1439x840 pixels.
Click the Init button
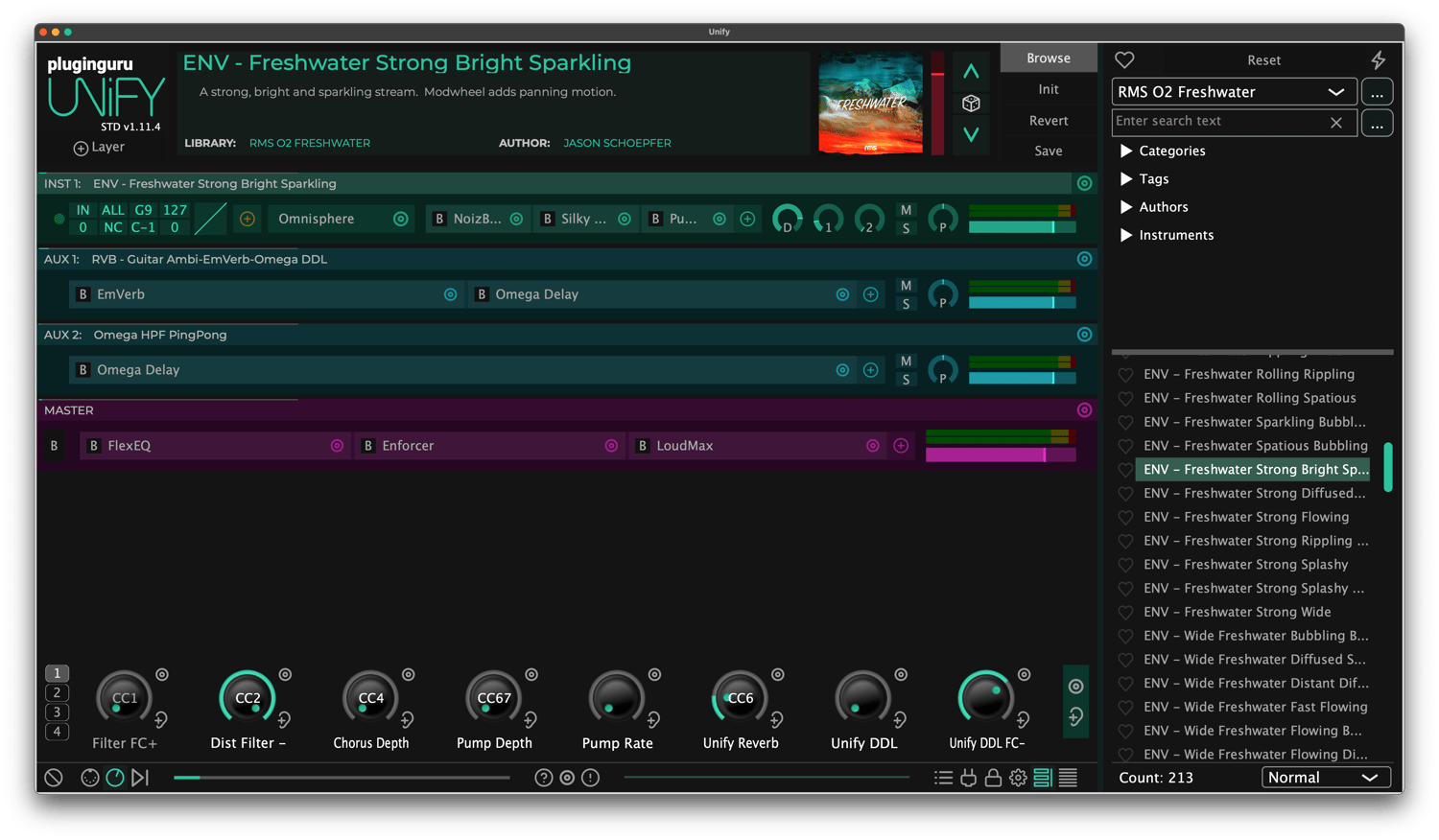click(x=1049, y=89)
